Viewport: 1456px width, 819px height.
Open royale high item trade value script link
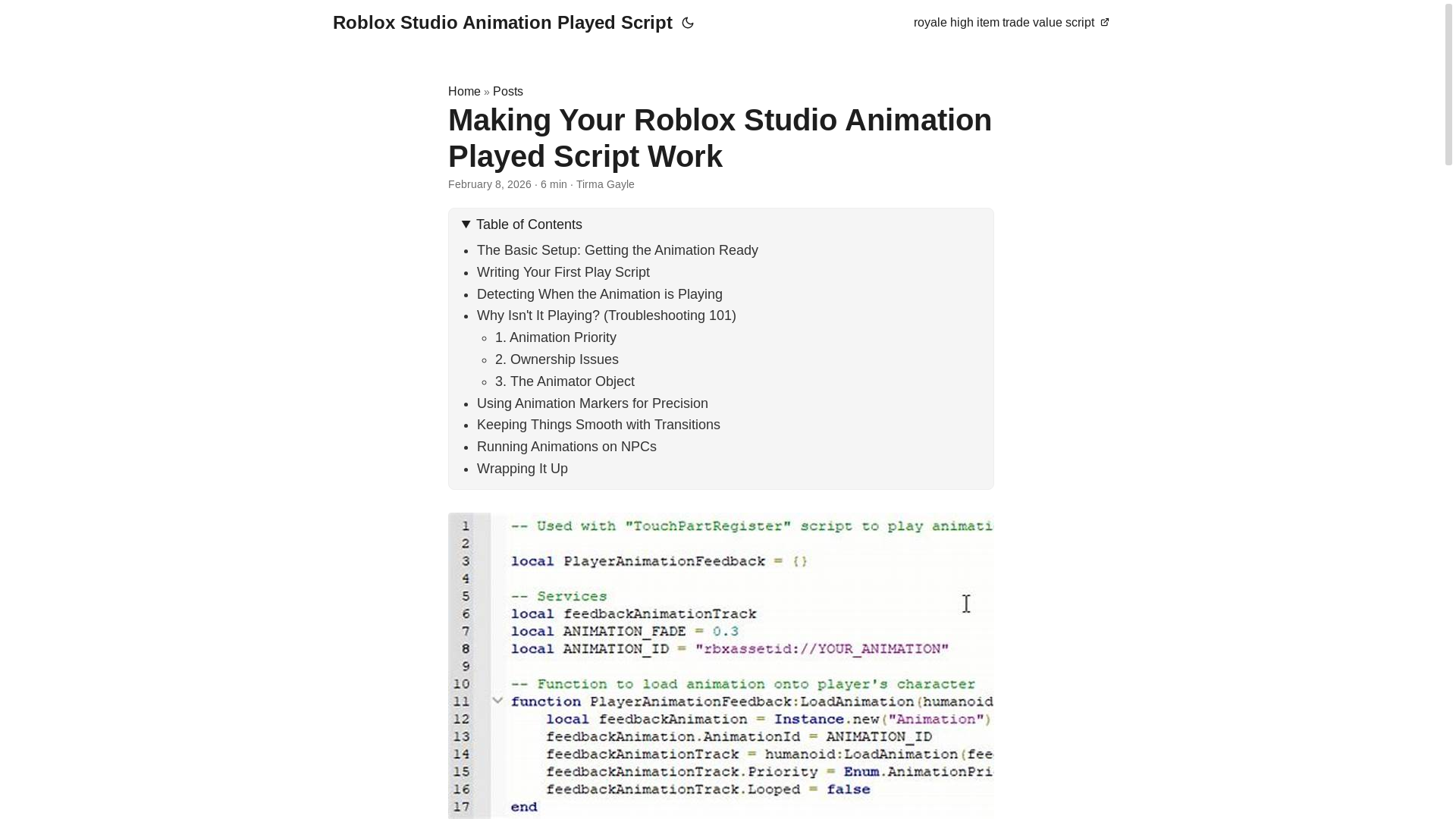click(x=1011, y=23)
